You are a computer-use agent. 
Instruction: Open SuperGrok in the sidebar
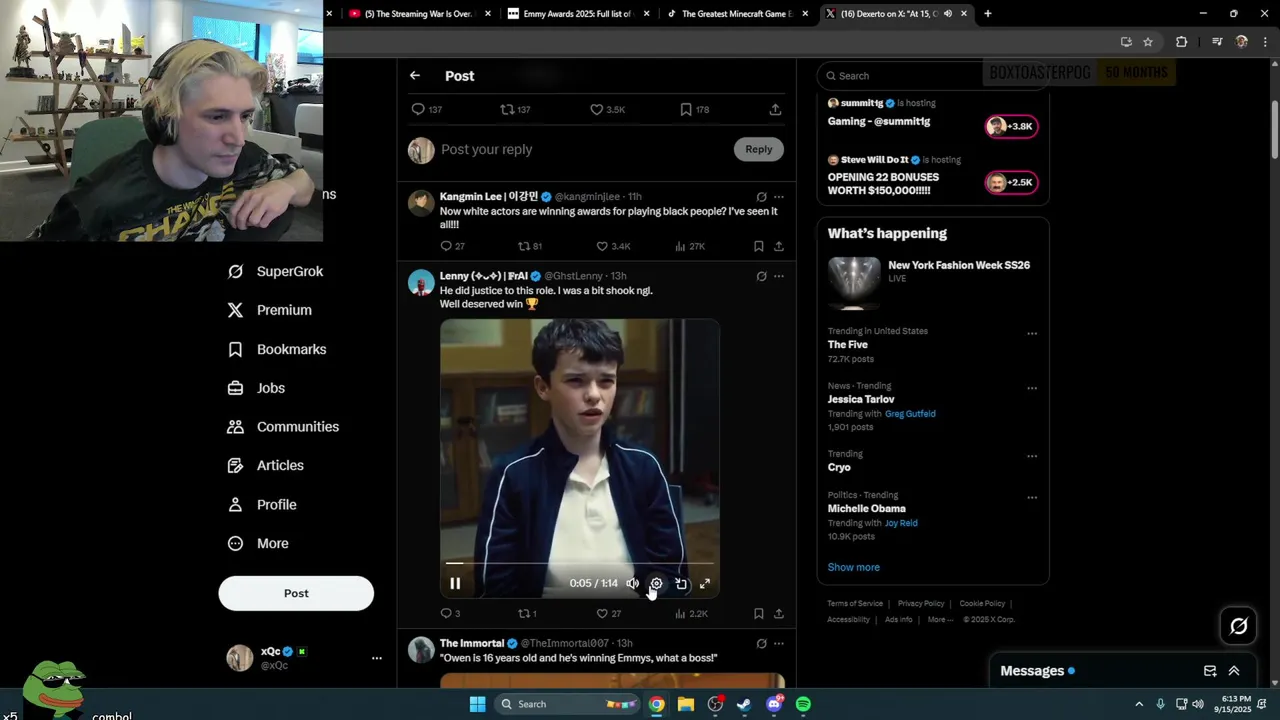pyautogui.click(x=276, y=271)
